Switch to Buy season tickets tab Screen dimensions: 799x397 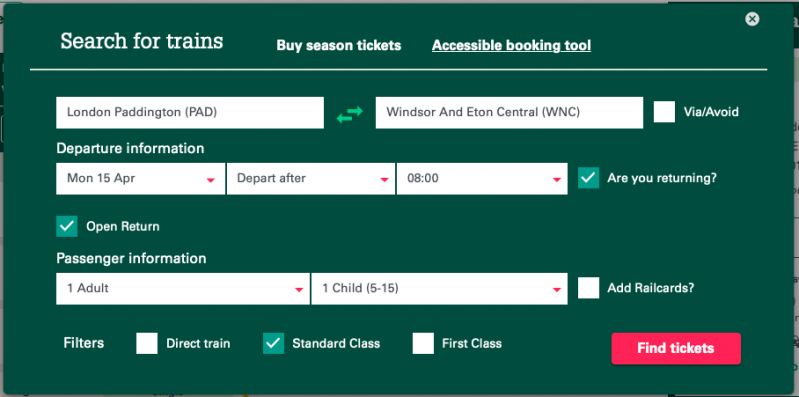click(x=339, y=45)
